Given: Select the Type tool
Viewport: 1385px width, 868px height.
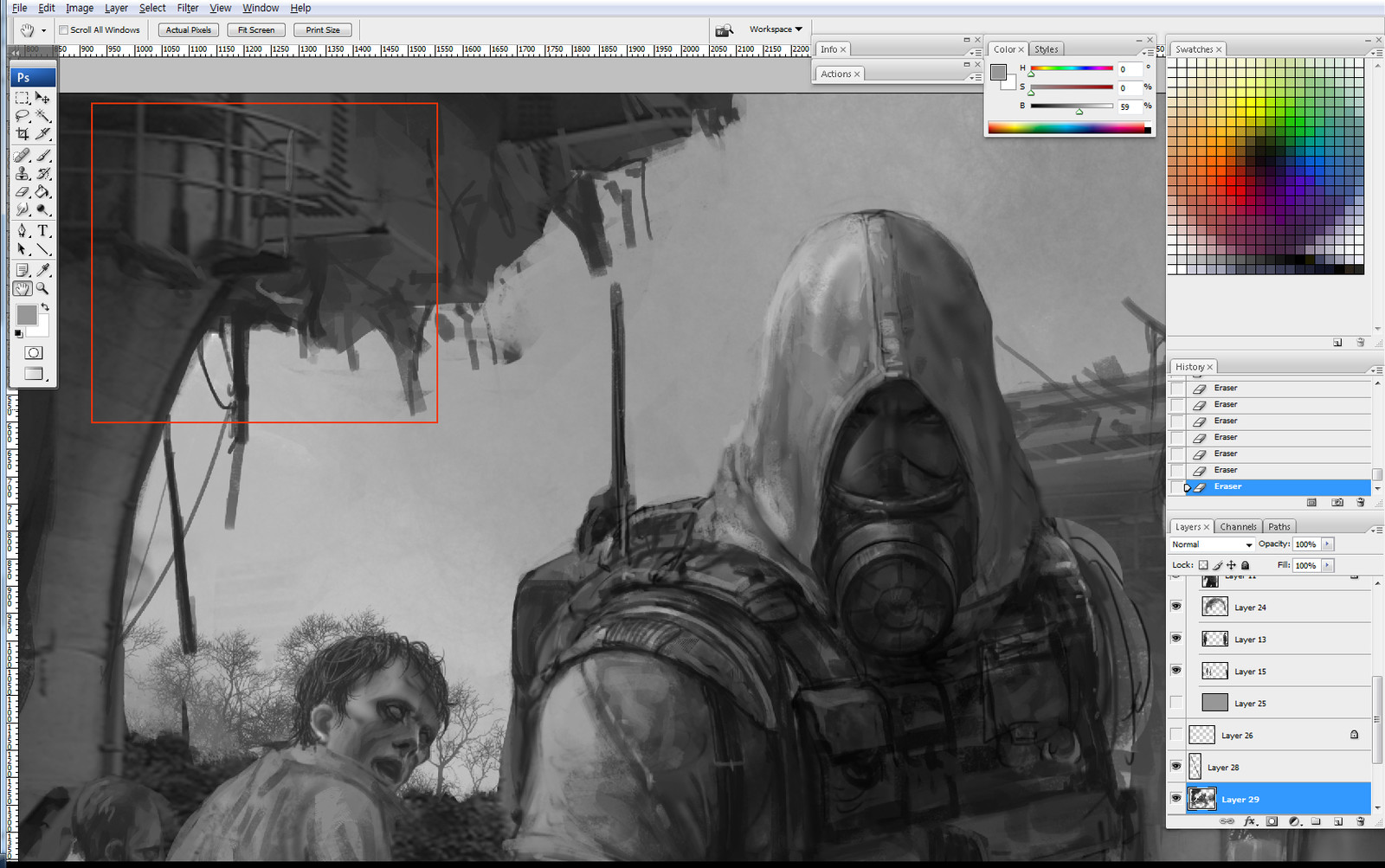Looking at the screenshot, I should click(x=42, y=231).
